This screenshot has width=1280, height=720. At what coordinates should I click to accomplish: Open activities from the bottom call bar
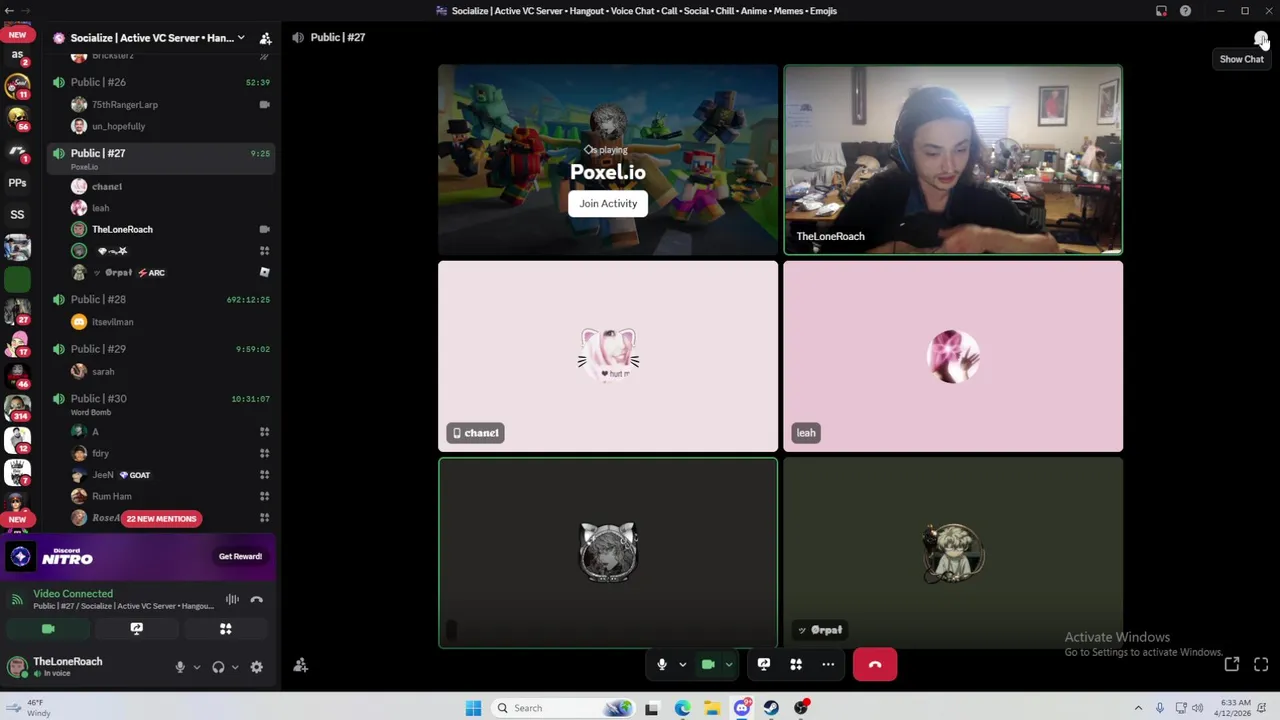(x=796, y=664)
